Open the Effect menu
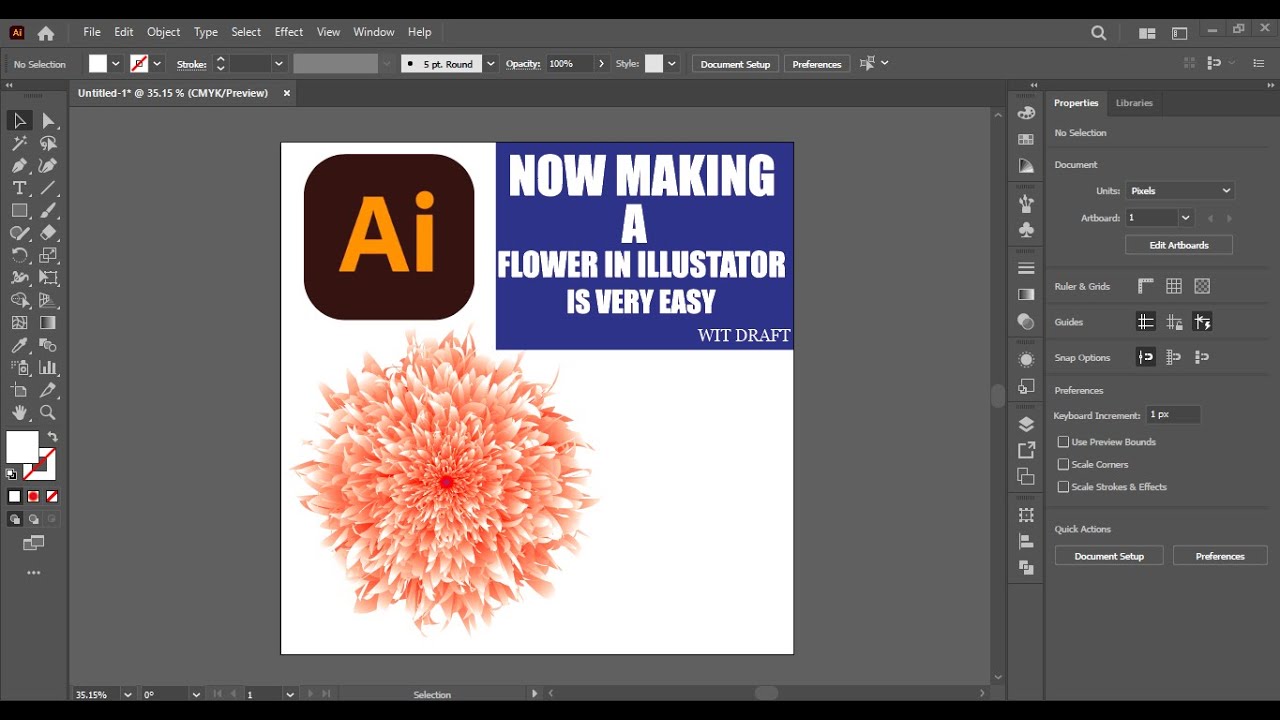The width and height of the screenshot is (1280, 720). pyautogui.click(x=288, y=32)
